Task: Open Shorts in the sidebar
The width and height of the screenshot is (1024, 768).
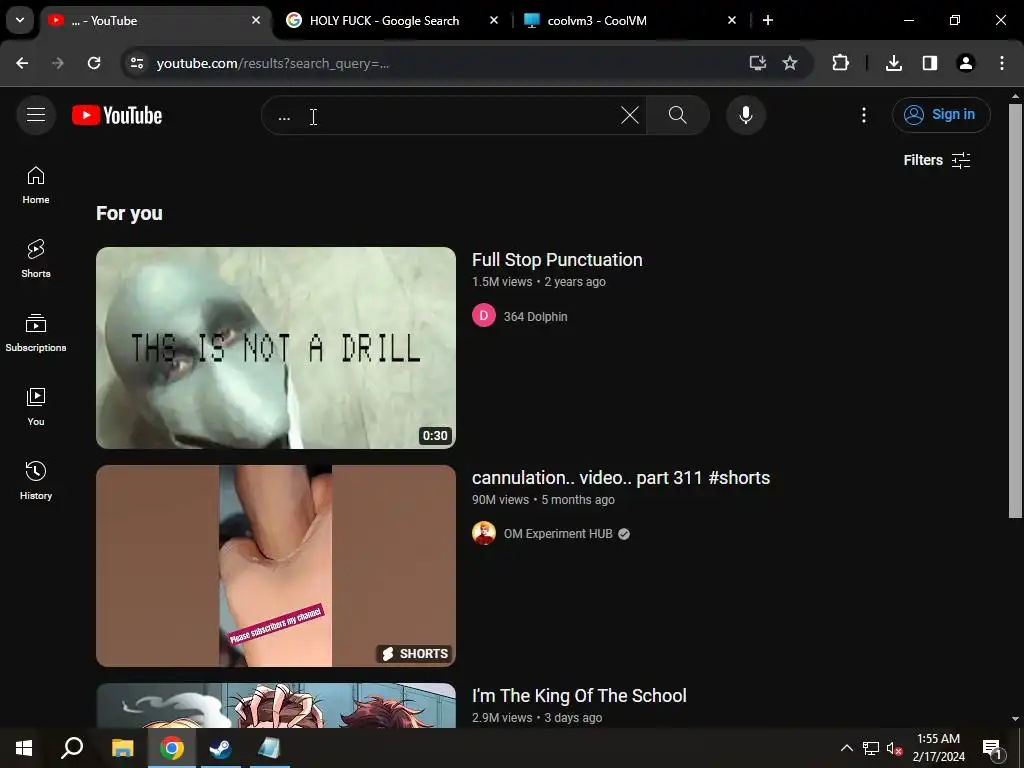Action: 36,259
